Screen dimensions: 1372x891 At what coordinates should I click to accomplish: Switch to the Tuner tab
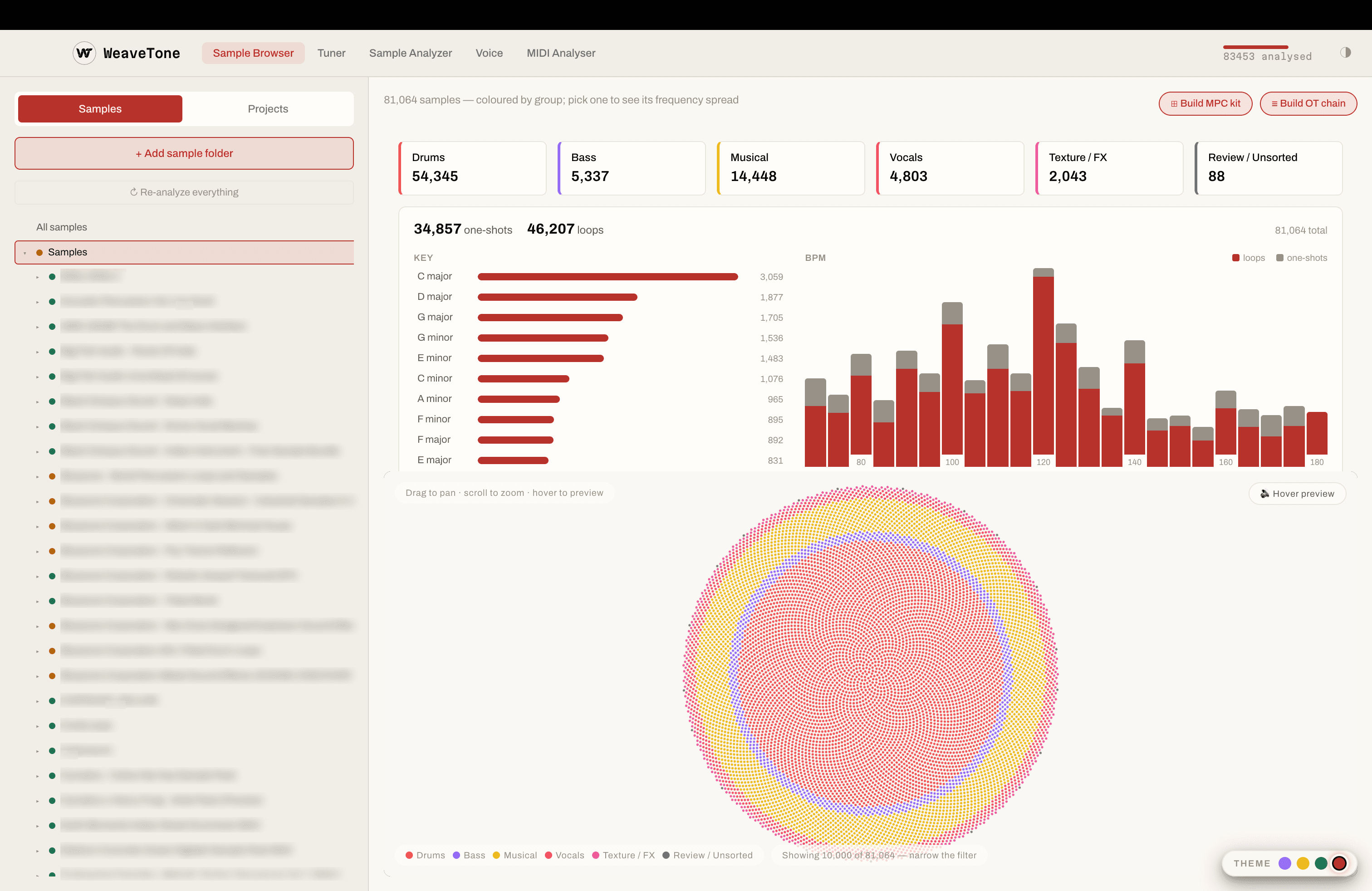[x=332, y=53]
